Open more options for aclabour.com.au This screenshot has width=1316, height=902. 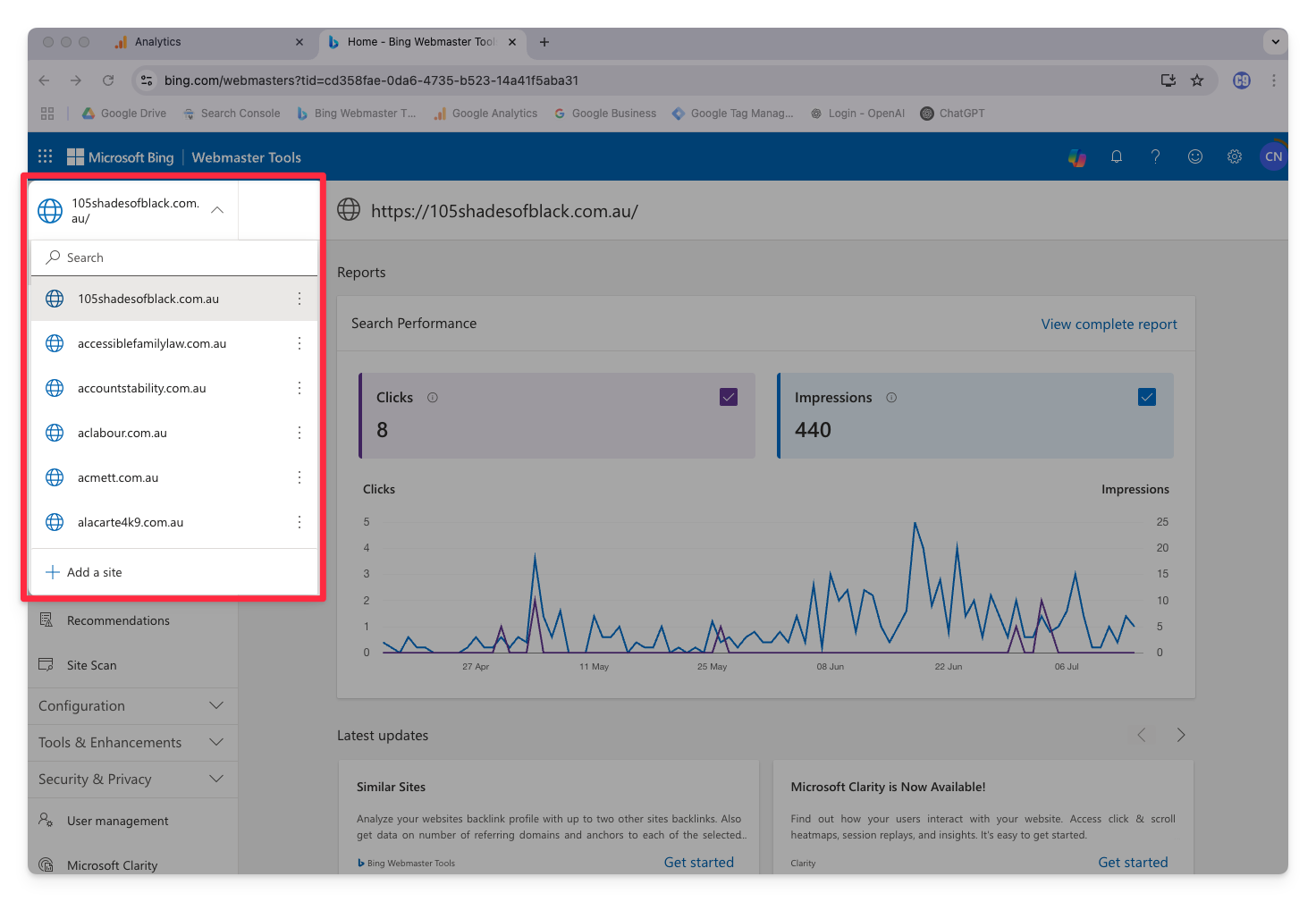coord(299,433)
